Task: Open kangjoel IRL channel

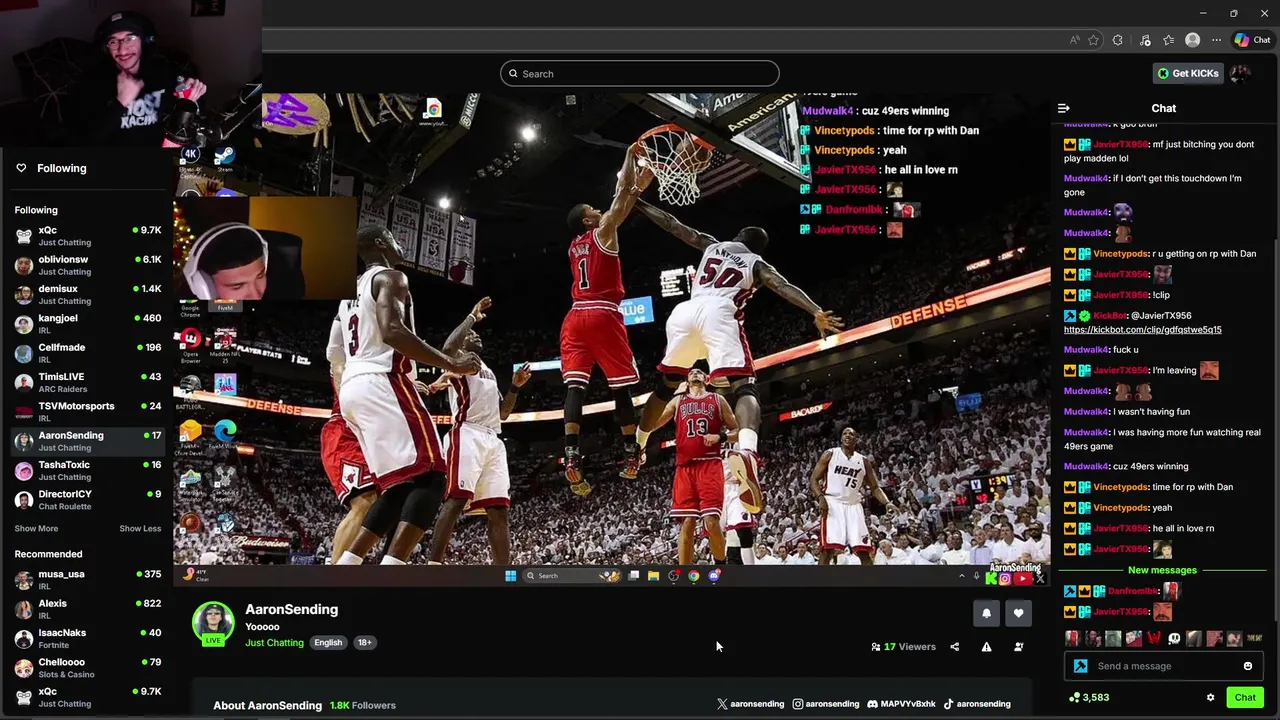Action: (87, 324)
